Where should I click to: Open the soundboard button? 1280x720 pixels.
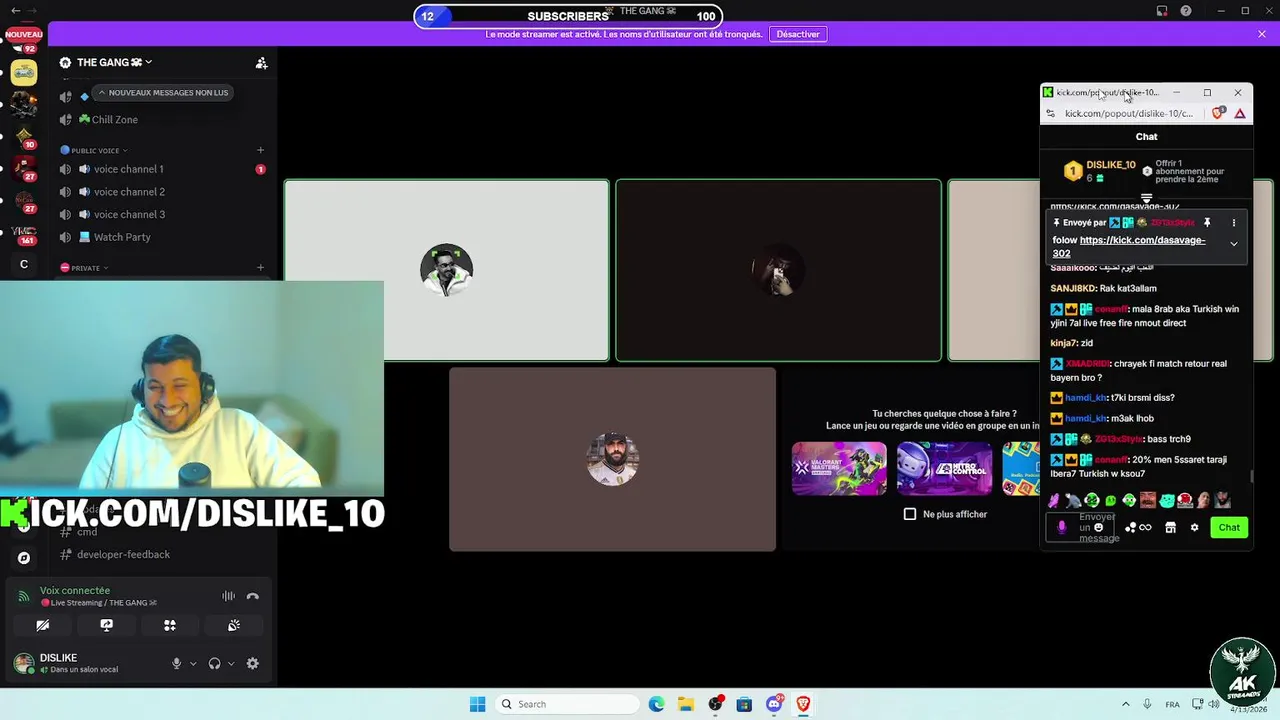click(234, 625)
